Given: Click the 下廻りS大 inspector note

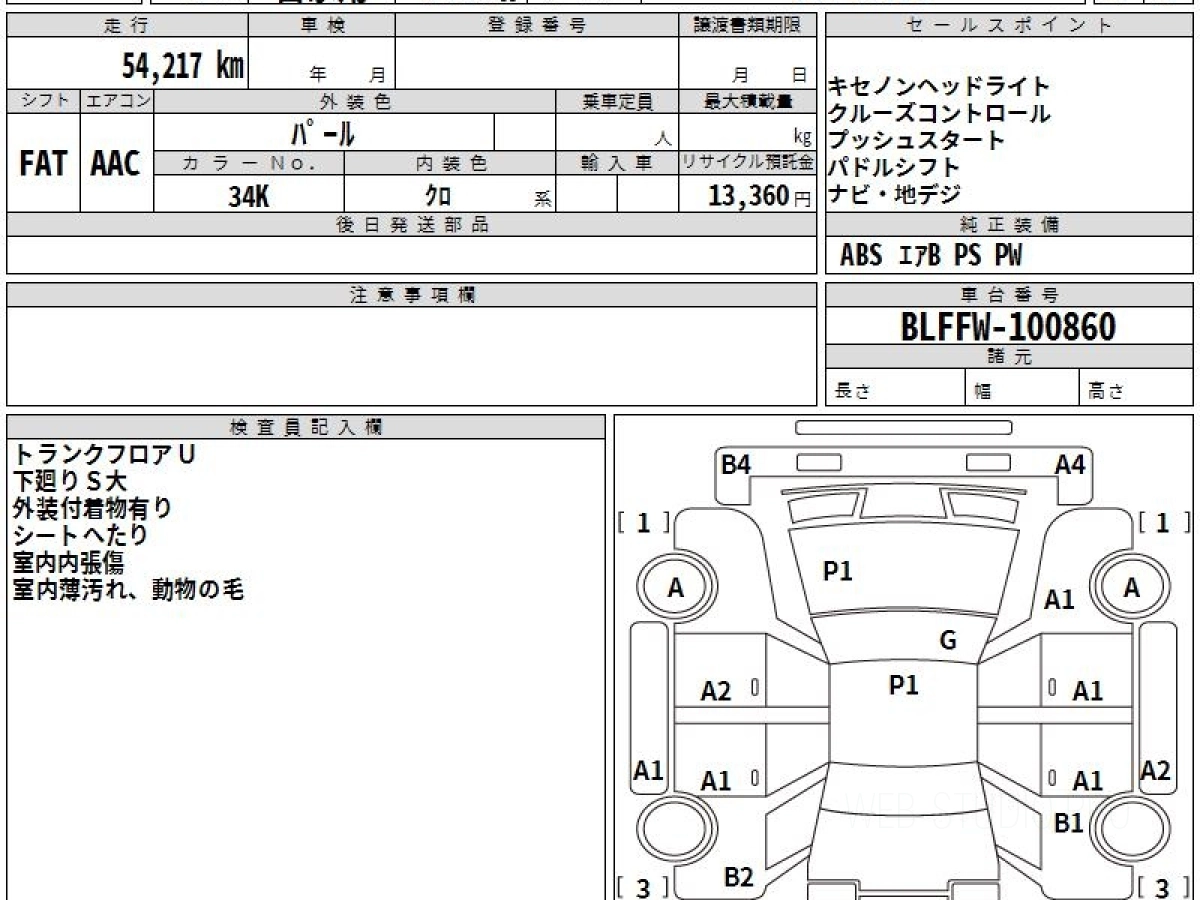Looking at the screenshot, I should (70, 481).
